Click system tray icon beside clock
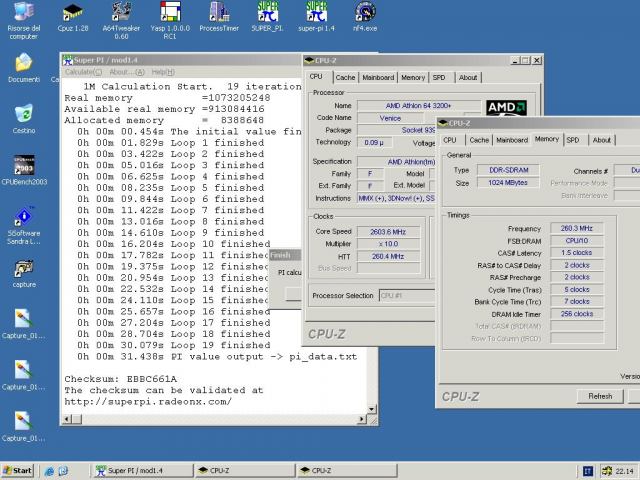Viewport: 640px width, 480px height. point(607,471)
